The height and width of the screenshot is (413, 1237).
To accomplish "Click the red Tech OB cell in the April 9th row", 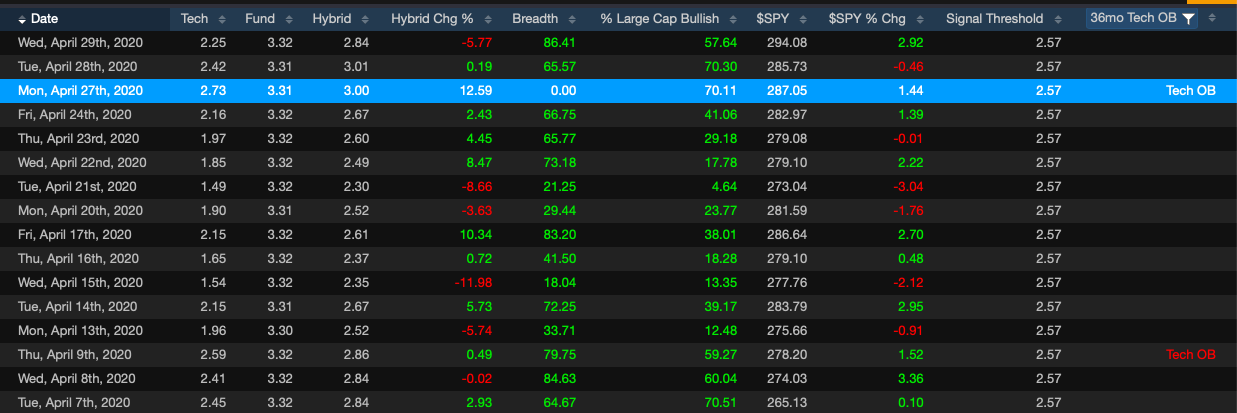I will (x=1190, y=355).
